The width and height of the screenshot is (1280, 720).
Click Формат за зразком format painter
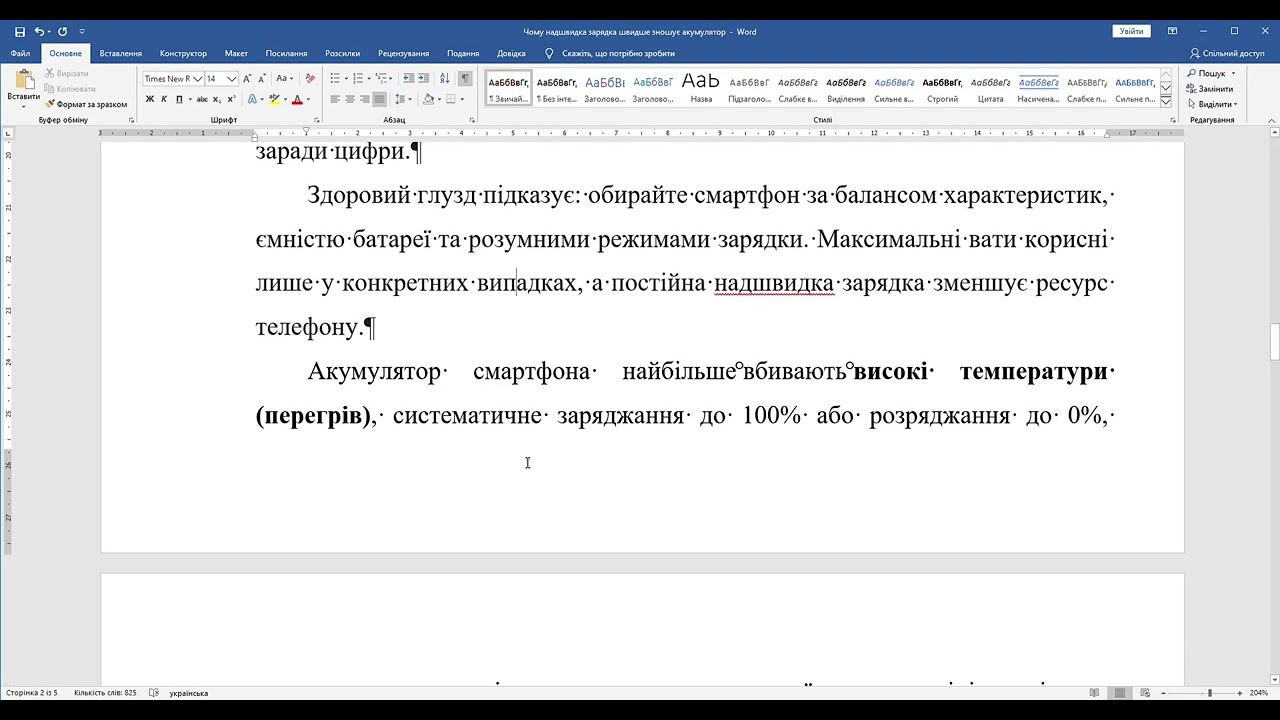click(x=86, y=104)
